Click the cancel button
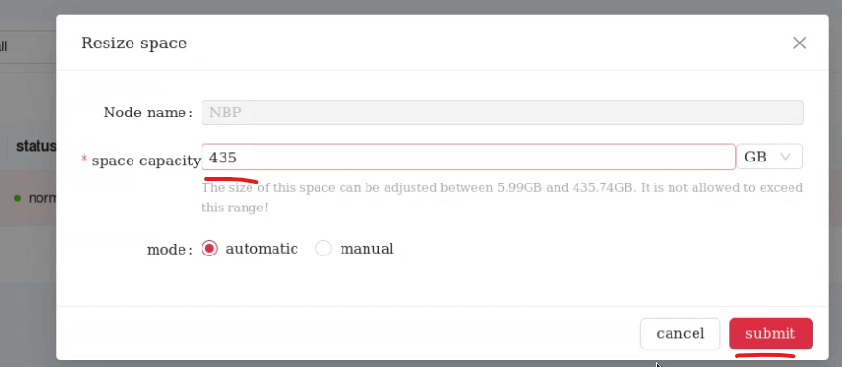Image resolution: width=842 pixels, height=367 pixels. pos(680,334)
